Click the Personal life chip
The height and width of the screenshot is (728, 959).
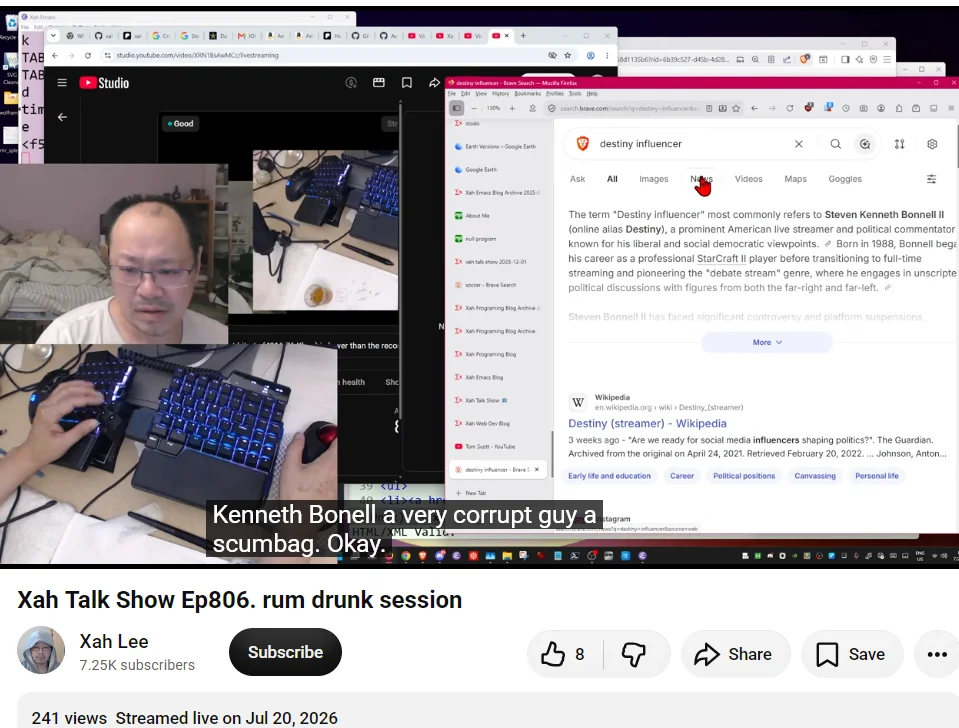pyautogui.click(x=877, y=475)
